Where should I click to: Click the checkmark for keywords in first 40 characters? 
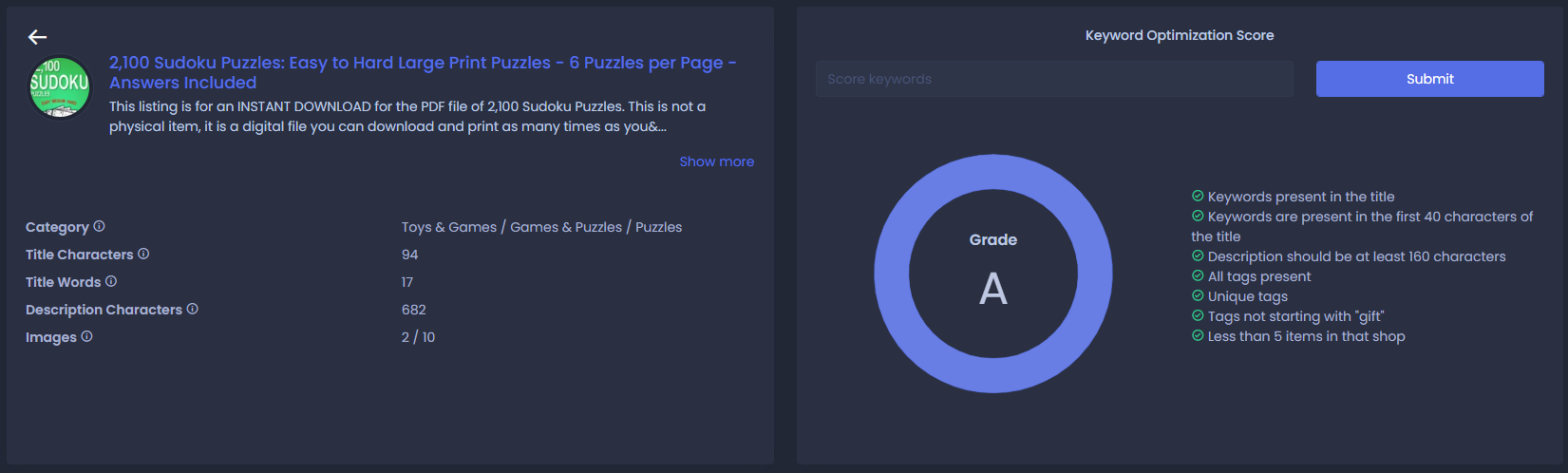[x=1198, y=216]
